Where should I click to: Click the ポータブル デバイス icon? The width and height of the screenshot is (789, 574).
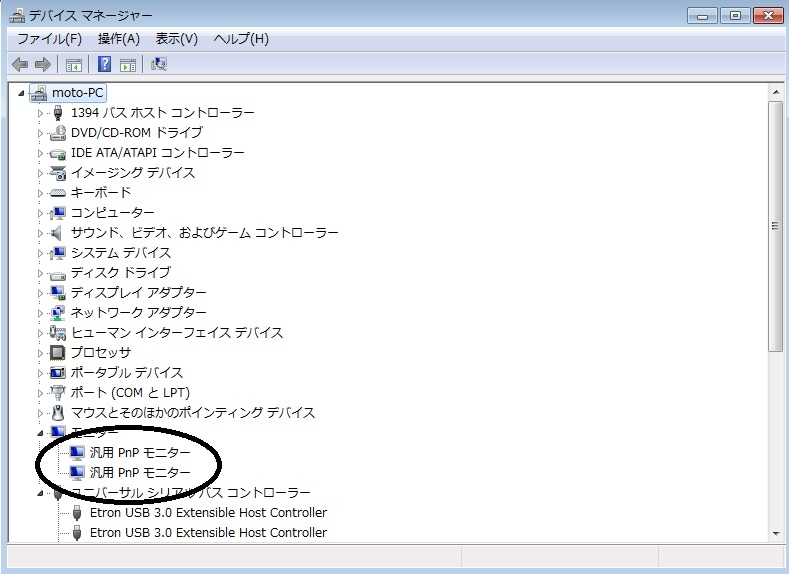[58, 373]
